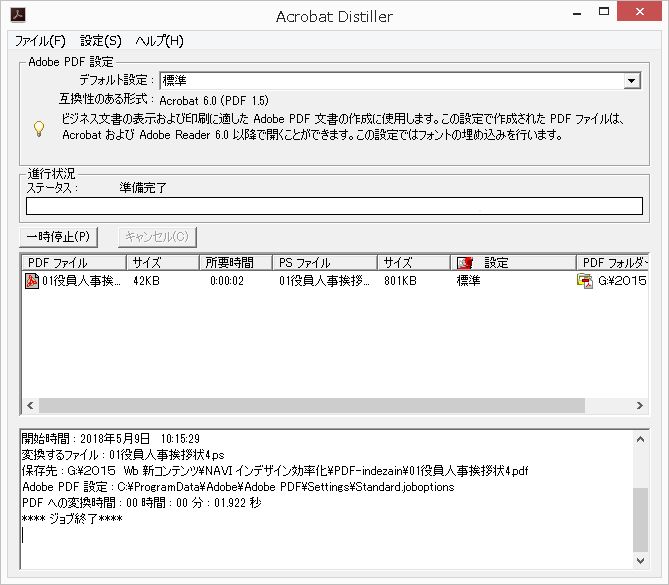
Task: Click the job list horizontal scrollbar thumb
Action: click(x=312, y=405)
